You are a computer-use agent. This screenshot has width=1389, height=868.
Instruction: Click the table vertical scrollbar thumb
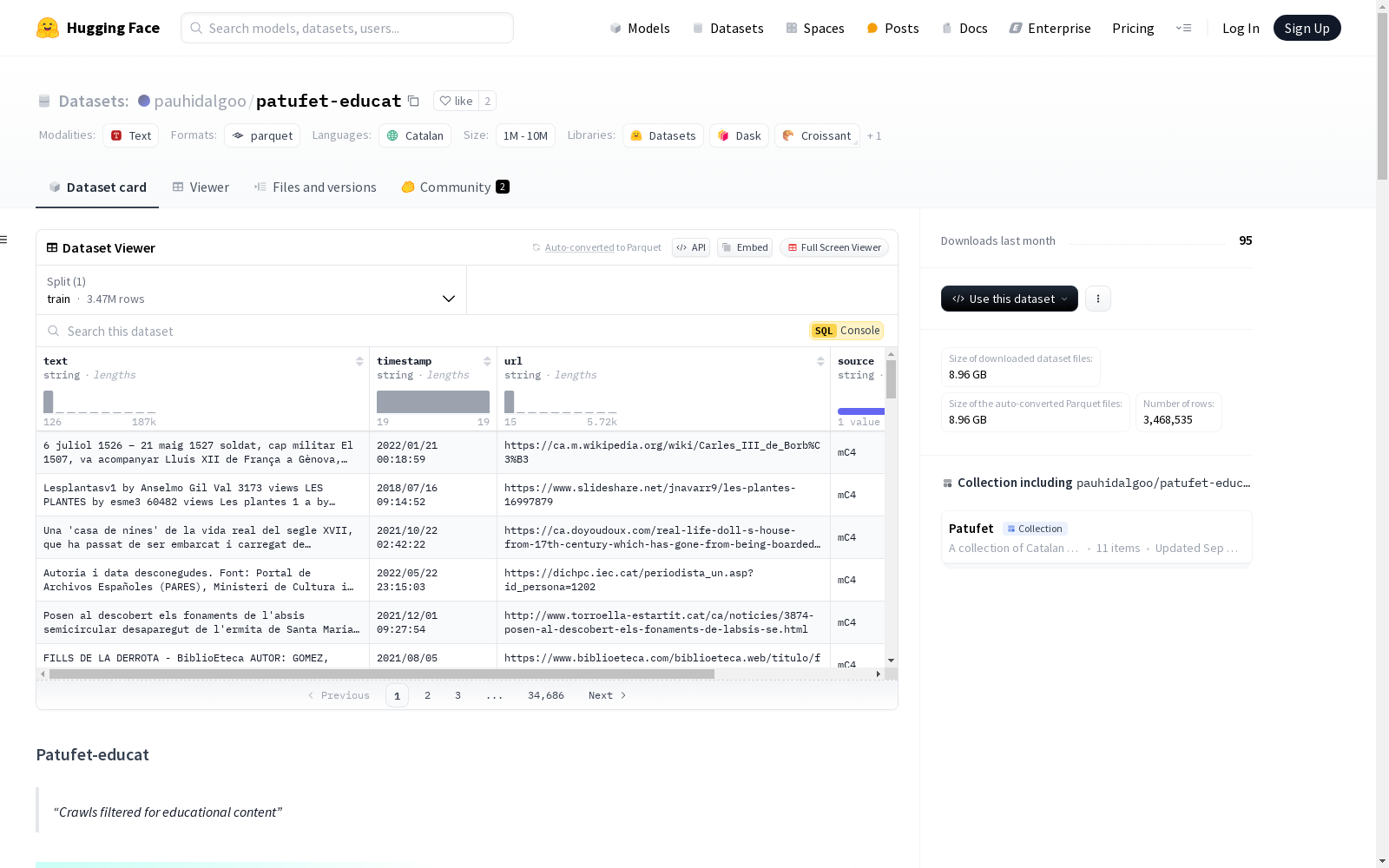tap(891, 379)
